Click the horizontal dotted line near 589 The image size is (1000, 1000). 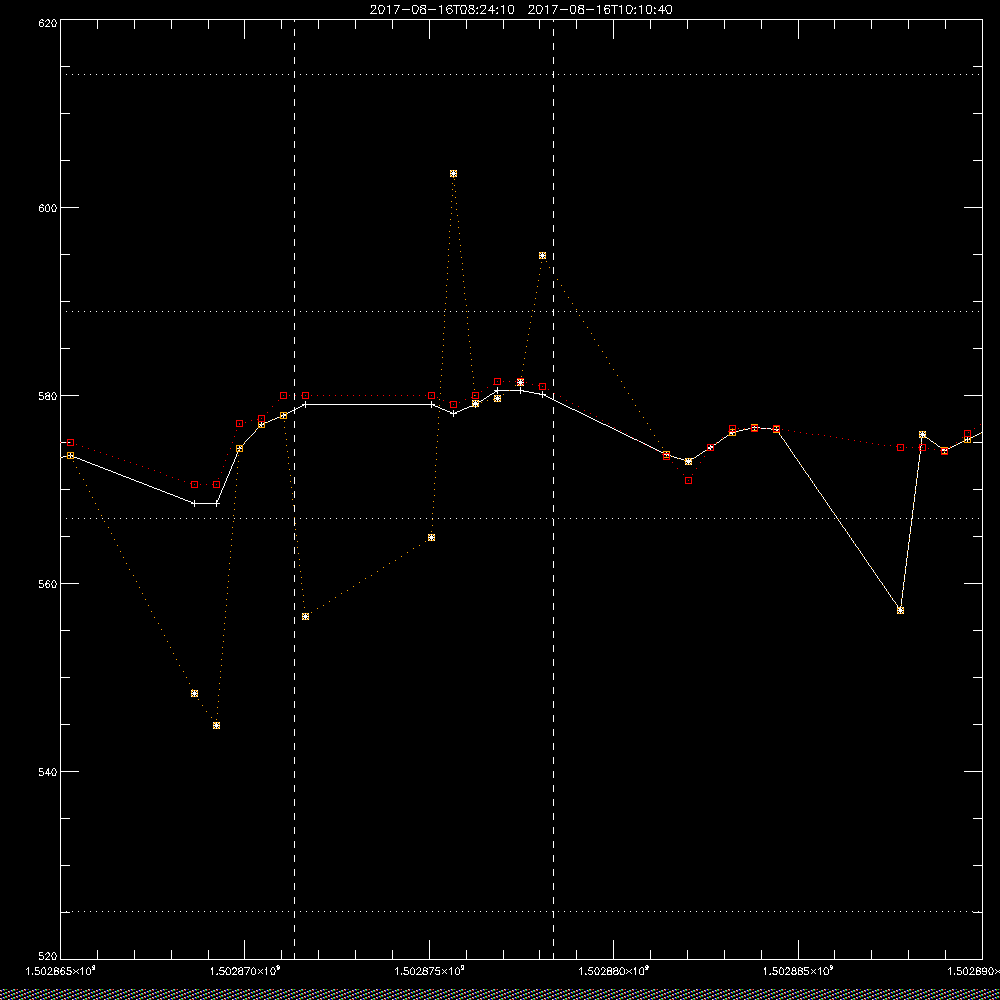[521, 312]
